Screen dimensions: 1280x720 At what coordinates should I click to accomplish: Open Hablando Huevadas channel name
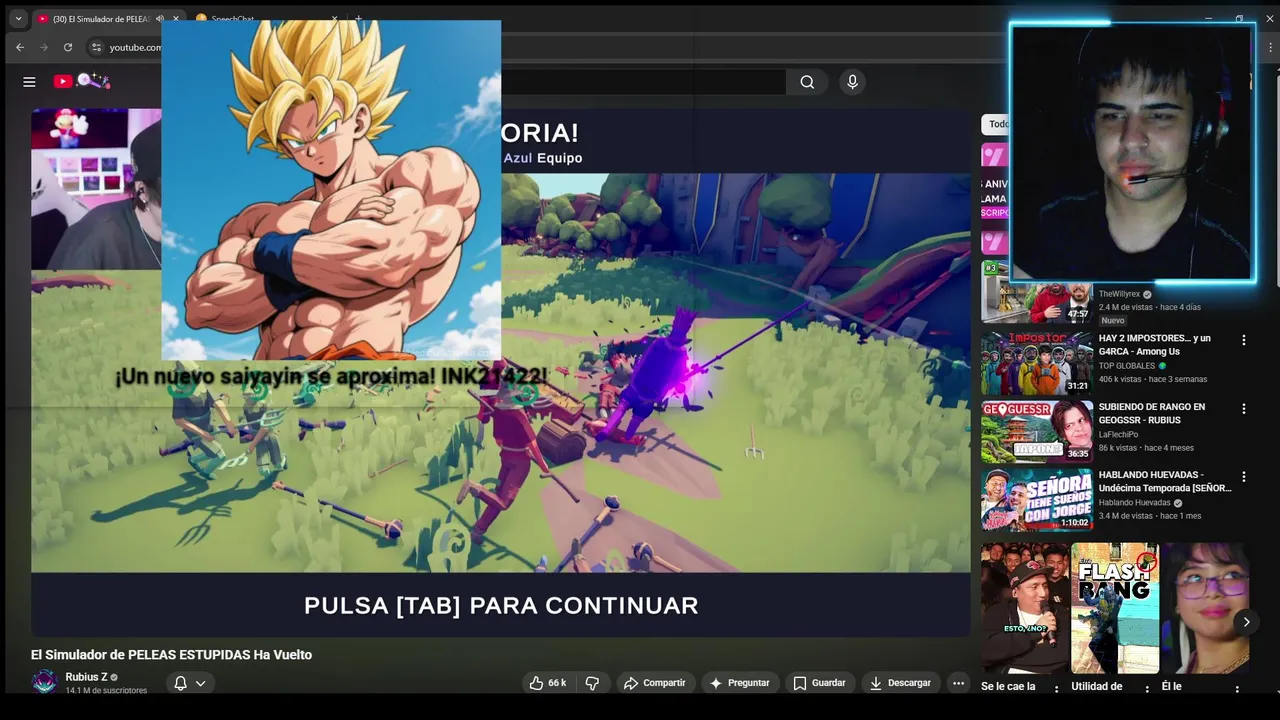[x=1134, y=503]
